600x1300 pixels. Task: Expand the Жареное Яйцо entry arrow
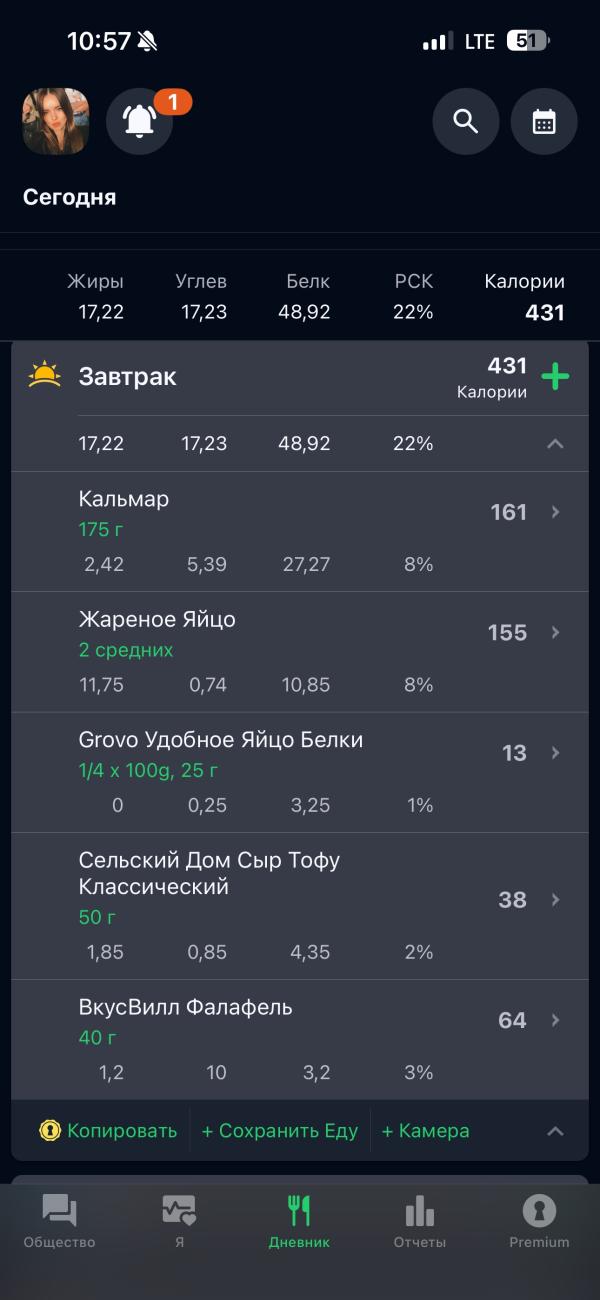pos(556,632)
